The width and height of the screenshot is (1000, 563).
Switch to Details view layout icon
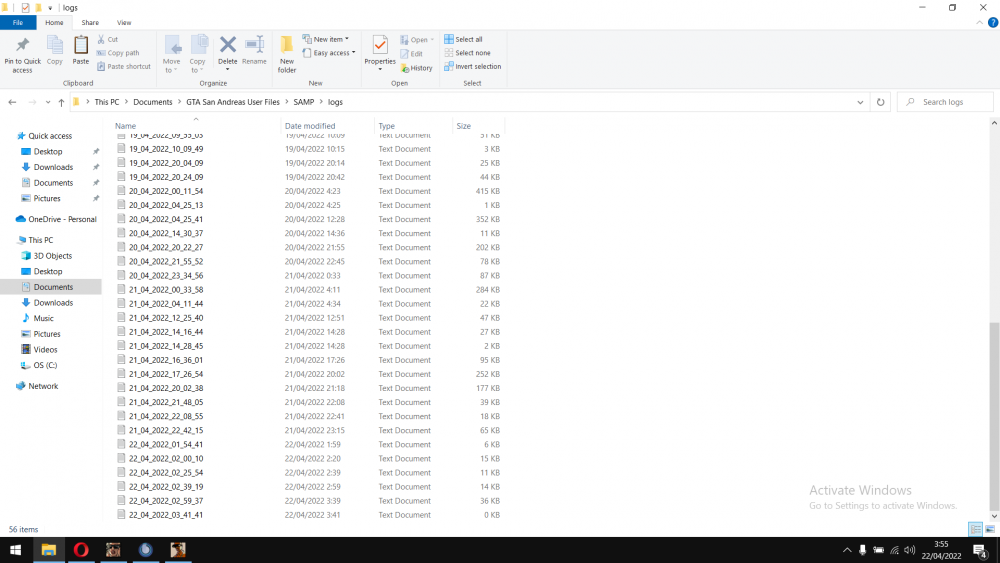[x=975, y=529]
